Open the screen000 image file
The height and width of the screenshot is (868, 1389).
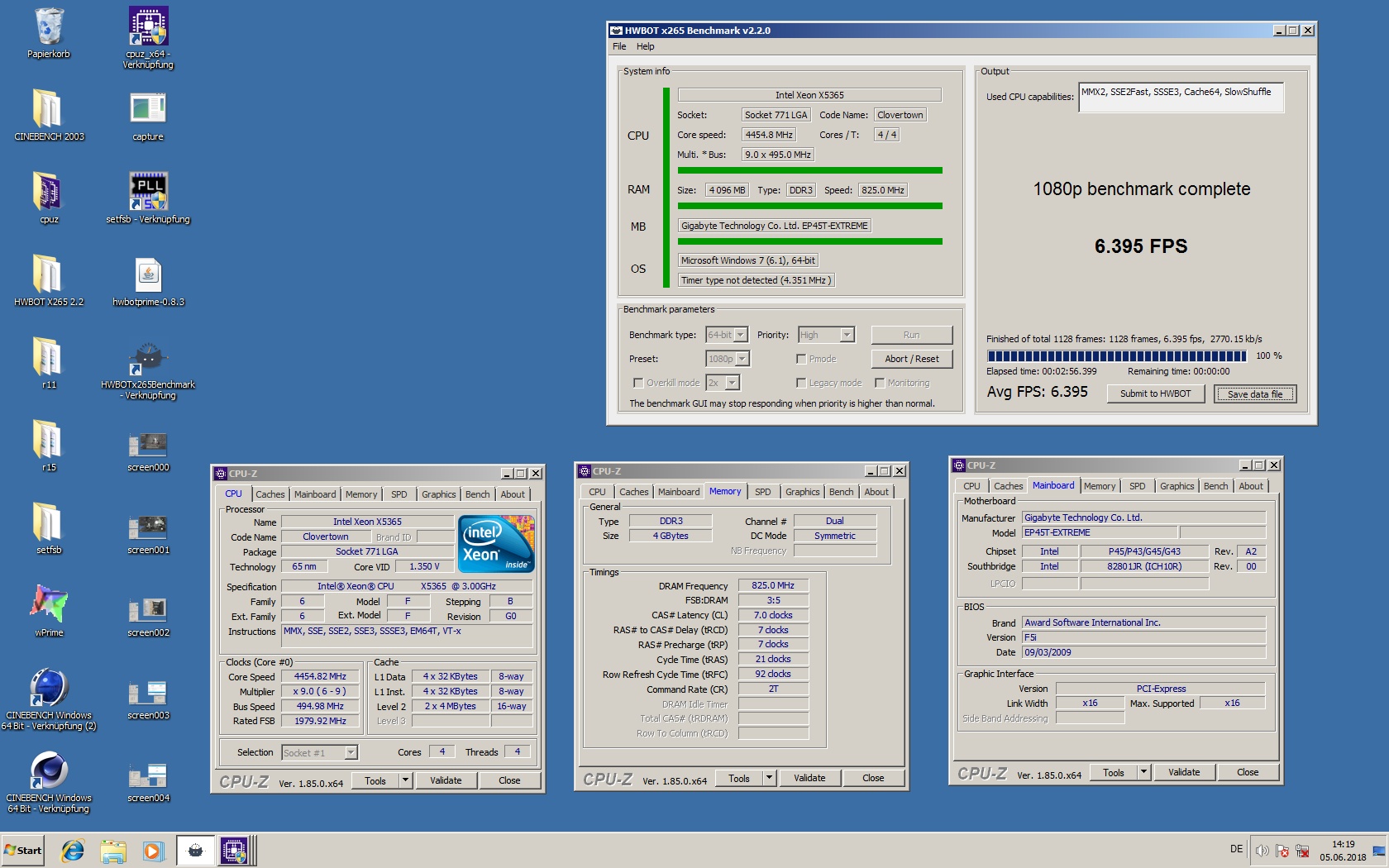point(148,451)
